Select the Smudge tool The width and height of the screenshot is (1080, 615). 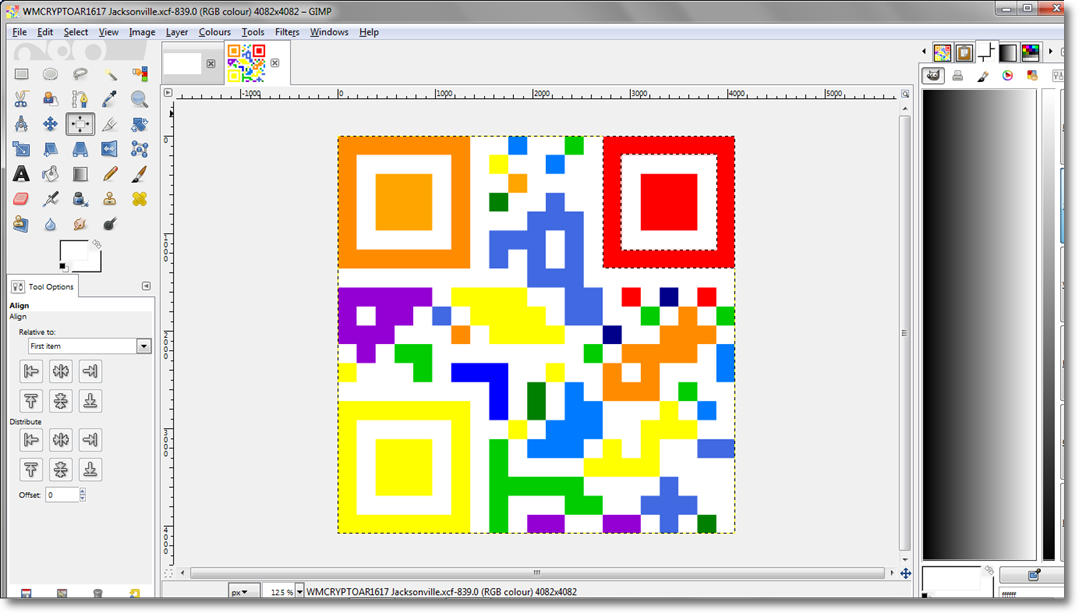pyautogui.click(x=80, y=224)
